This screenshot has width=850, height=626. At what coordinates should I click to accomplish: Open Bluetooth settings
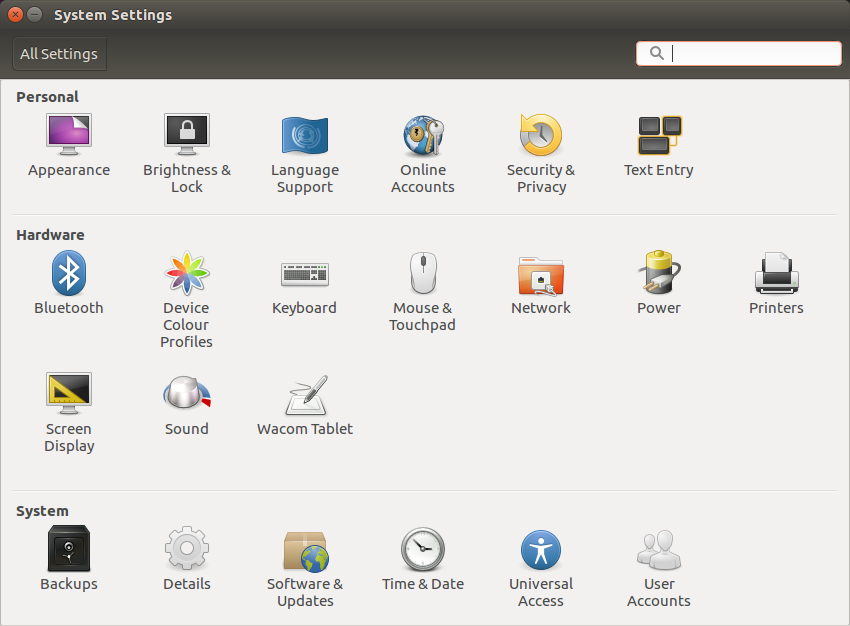click(x=69, y=273)
